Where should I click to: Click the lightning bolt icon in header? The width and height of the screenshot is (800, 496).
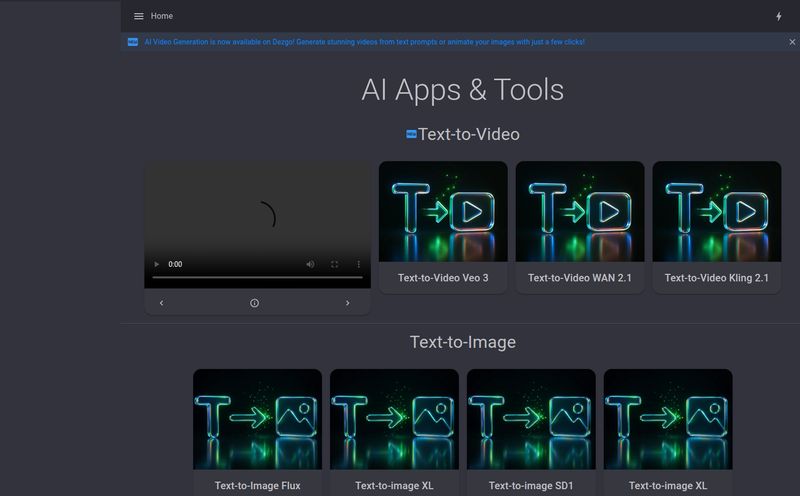pyautogui.click(x=779, y=16)
